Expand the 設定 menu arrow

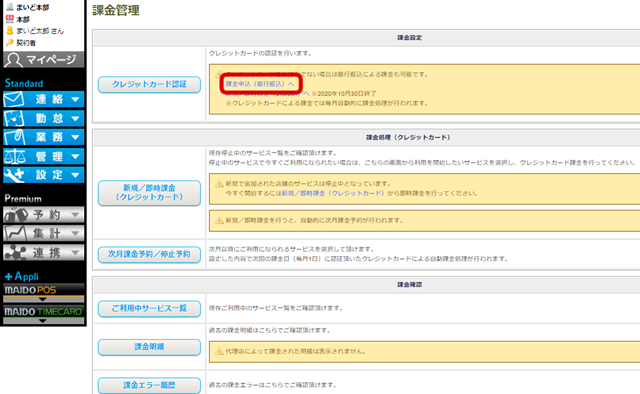pyautogui.click(x=75, y=175)
